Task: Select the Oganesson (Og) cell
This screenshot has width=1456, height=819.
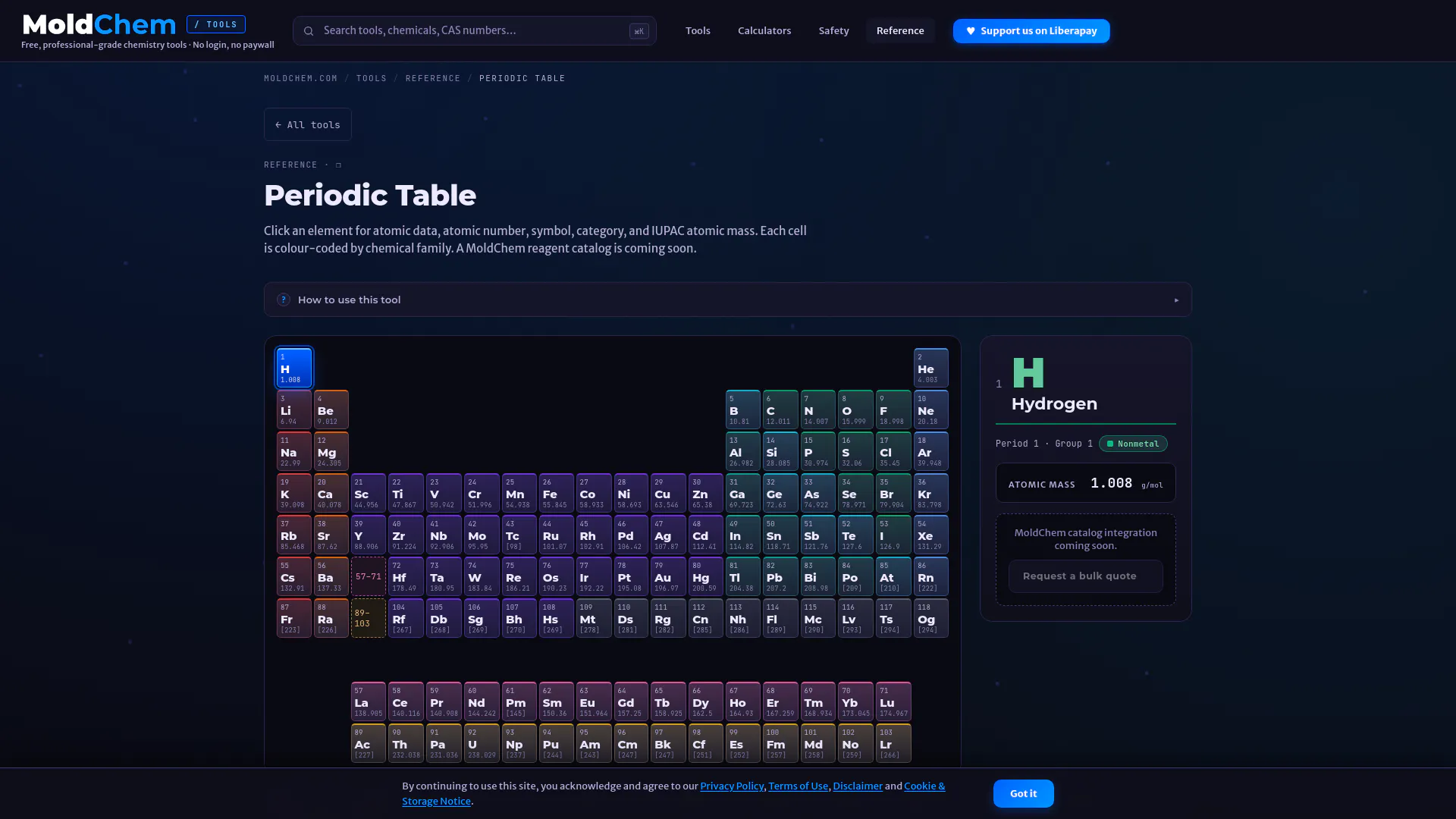Action: click(x=931, y=618)
